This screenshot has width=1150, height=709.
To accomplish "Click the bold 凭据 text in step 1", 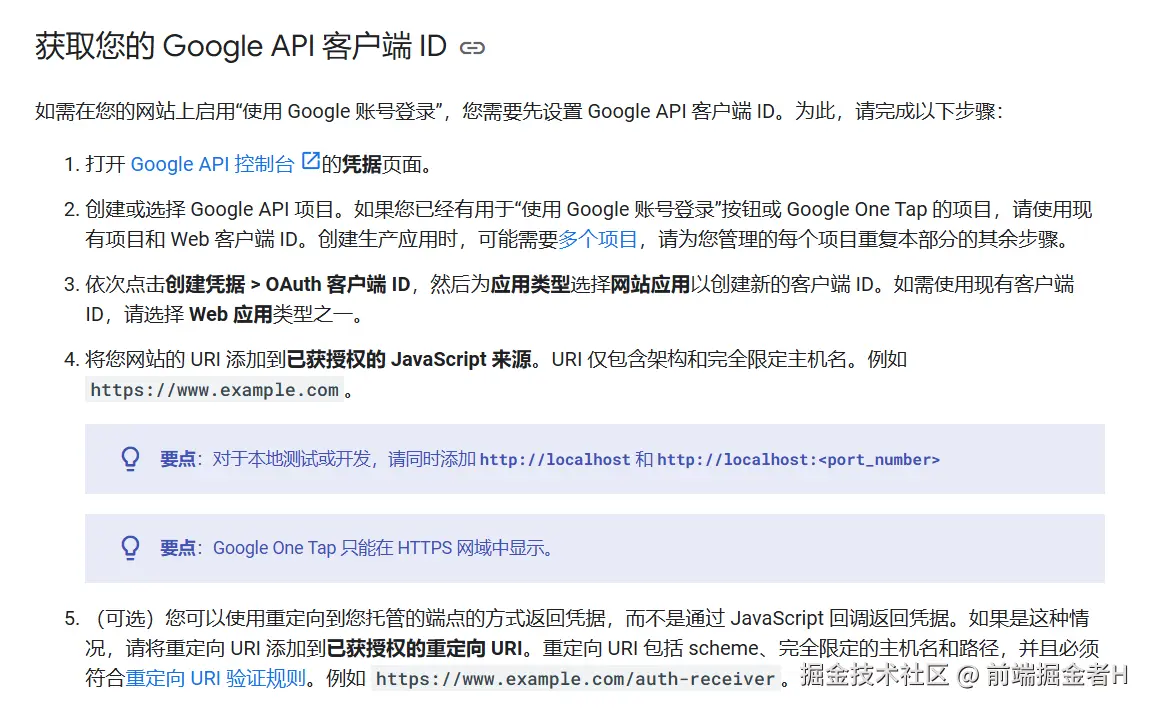I will point(362,163).
